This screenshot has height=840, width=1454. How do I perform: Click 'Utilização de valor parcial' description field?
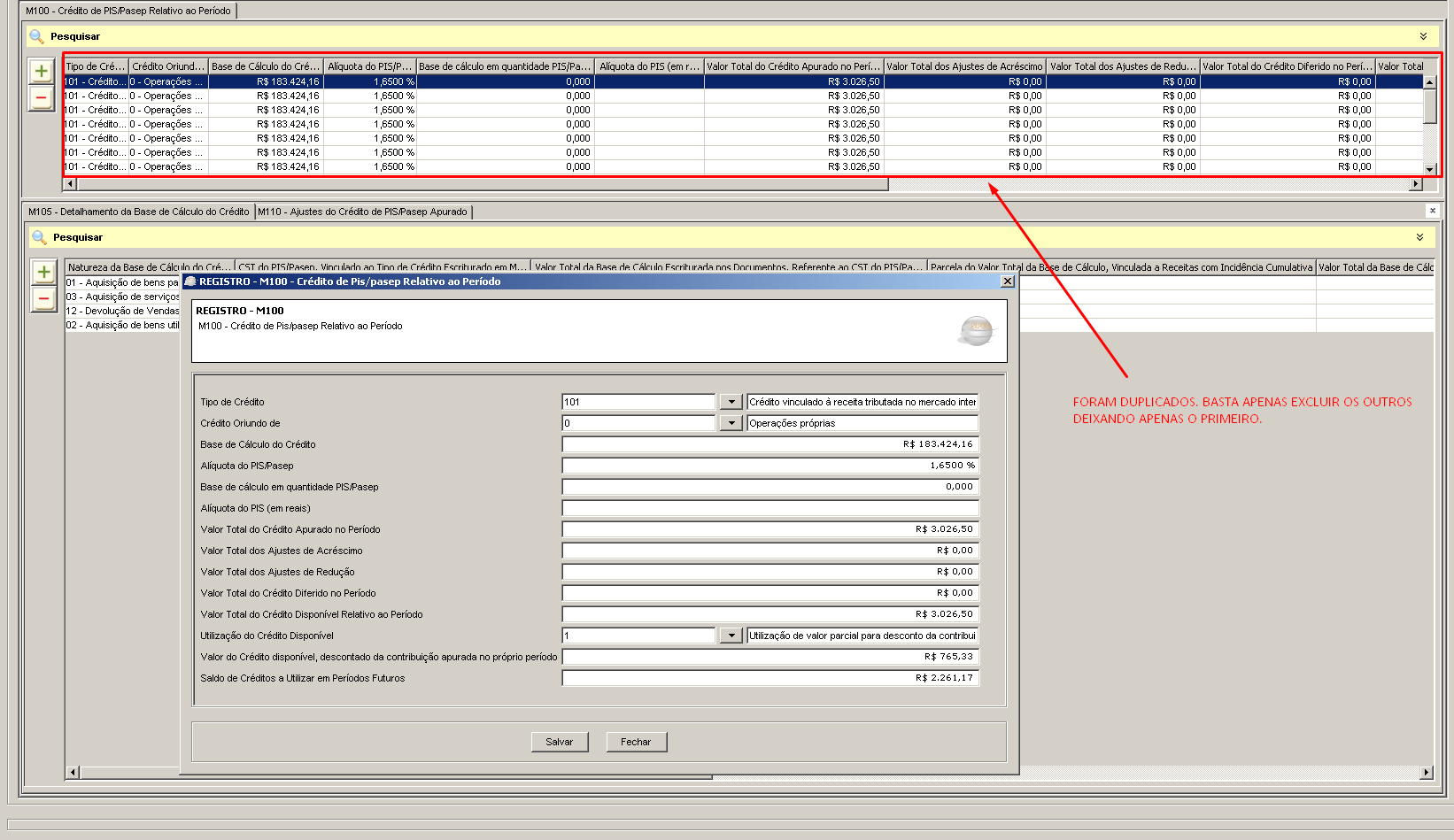pyautogui.click(x=862, y=636)
